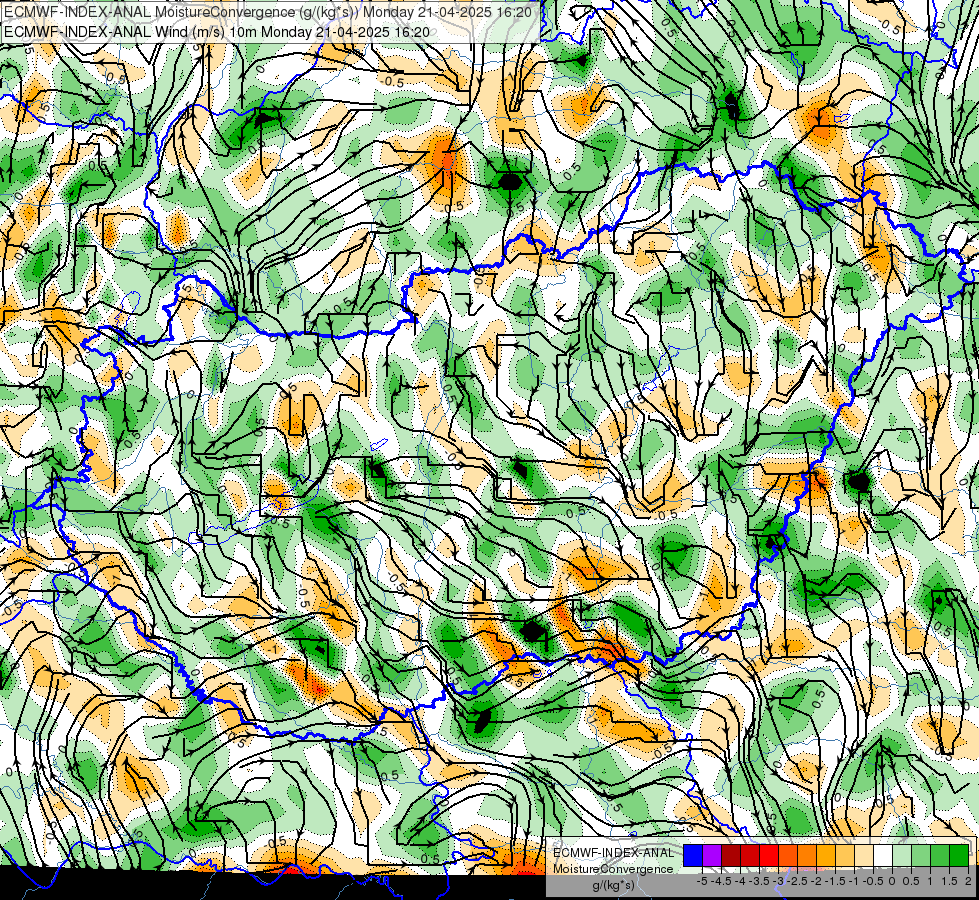Click the legend tick value 2
The image size is (979, 900).
pos(968,881)
